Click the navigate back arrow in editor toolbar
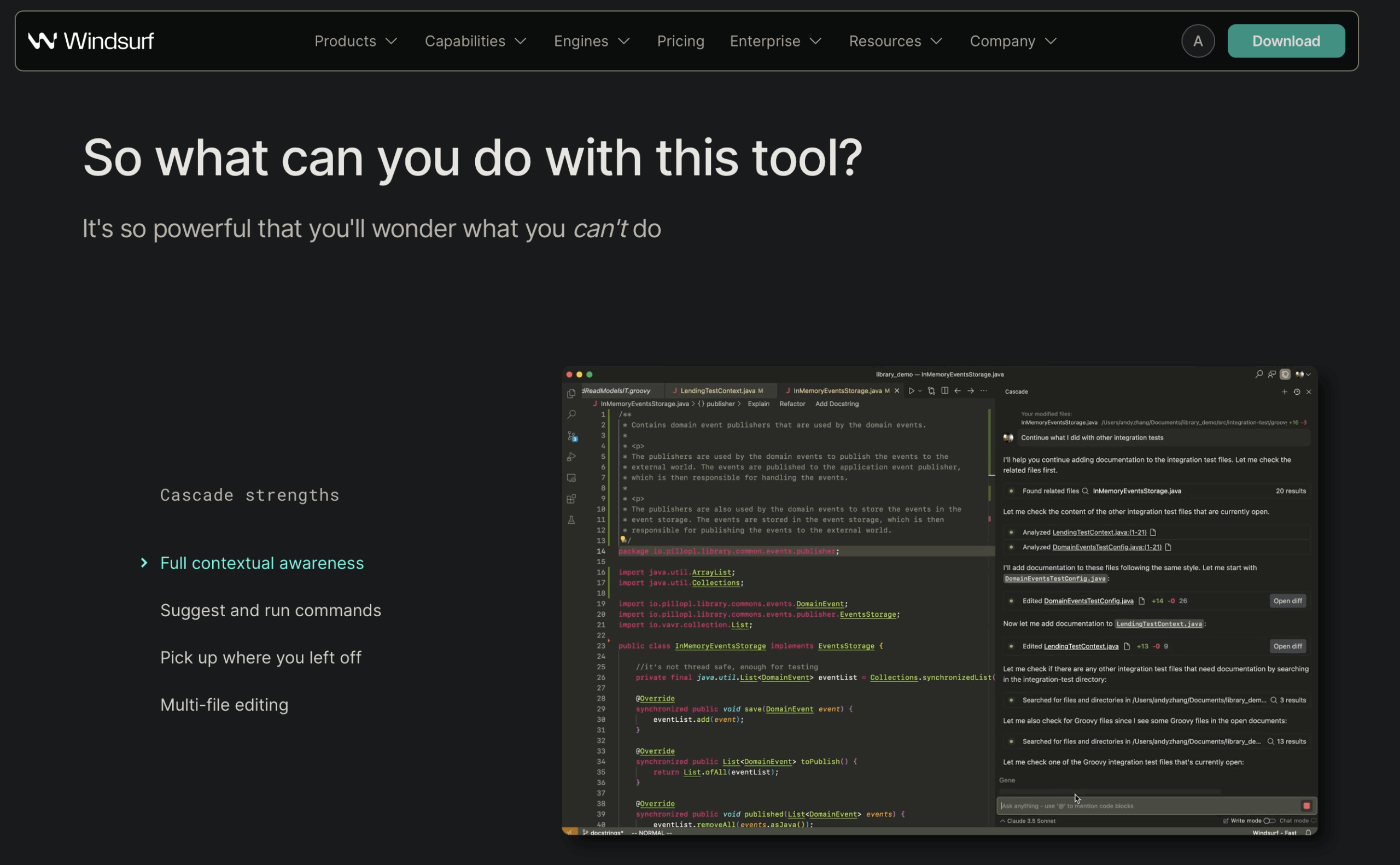Viewport: 1400px width, 865px height. pos(957,391)
